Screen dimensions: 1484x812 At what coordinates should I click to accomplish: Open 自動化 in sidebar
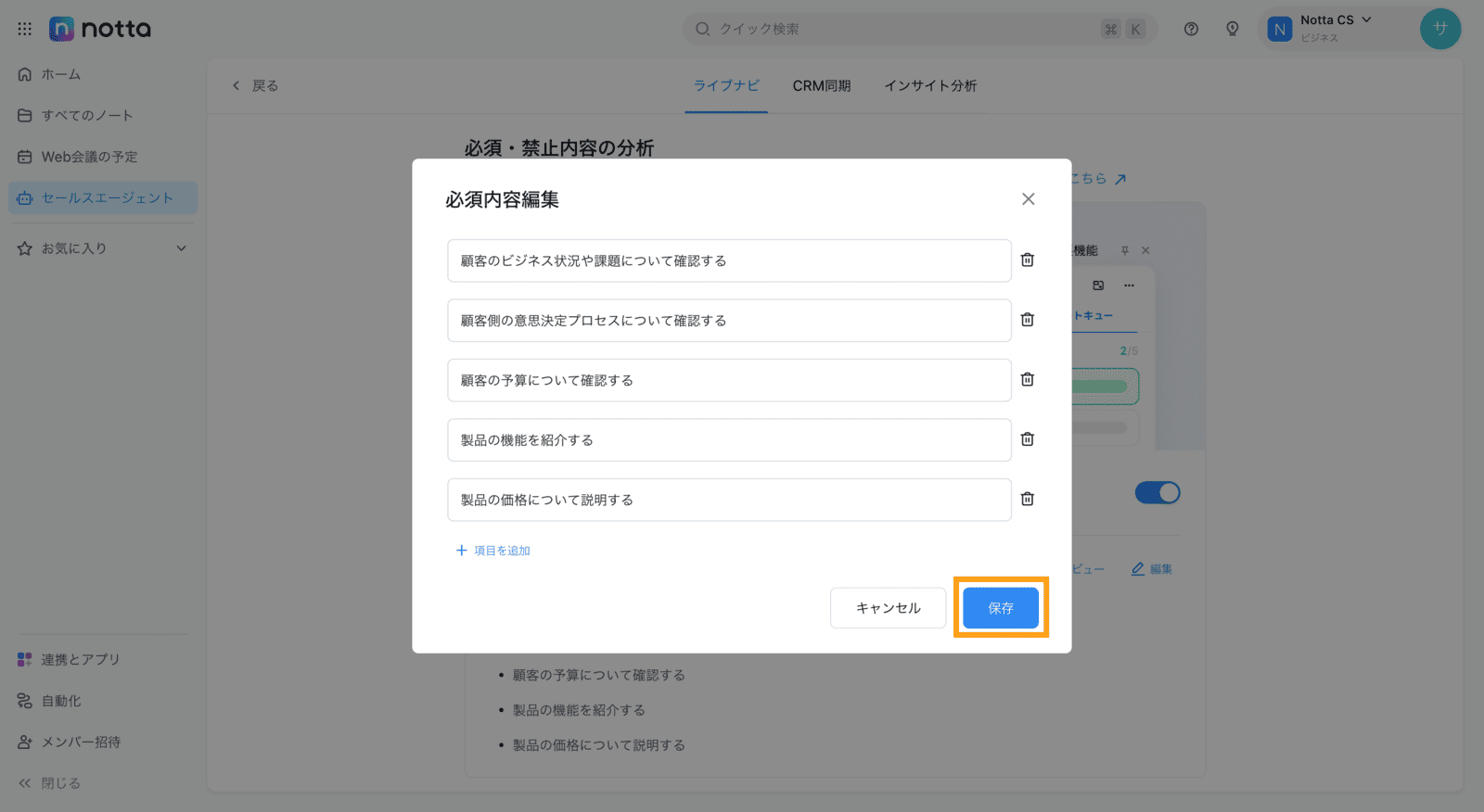coord(103,701)
